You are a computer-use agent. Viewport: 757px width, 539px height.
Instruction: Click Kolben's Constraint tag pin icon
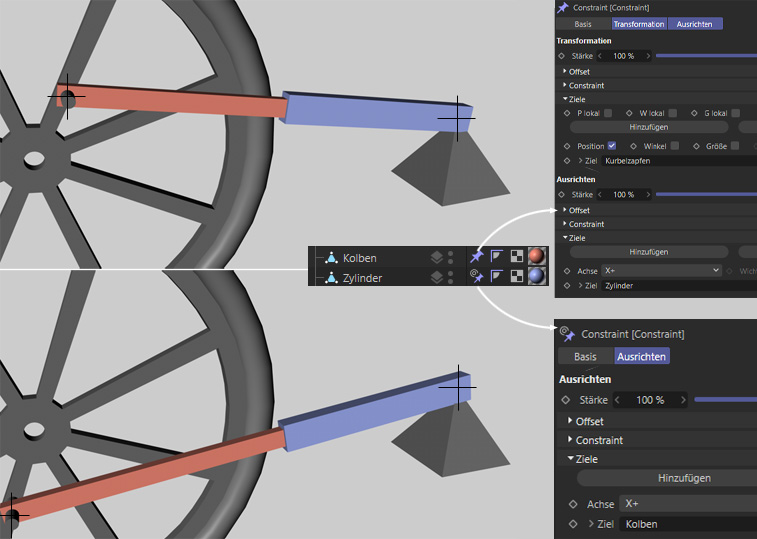(477, 256)
